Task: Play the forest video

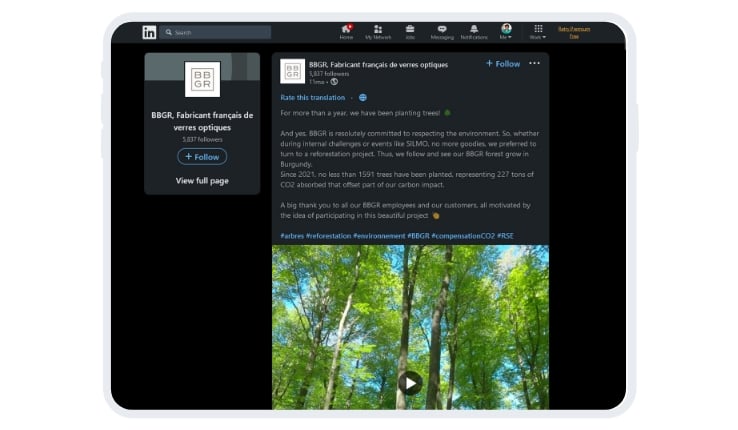Action: point(410,383)
